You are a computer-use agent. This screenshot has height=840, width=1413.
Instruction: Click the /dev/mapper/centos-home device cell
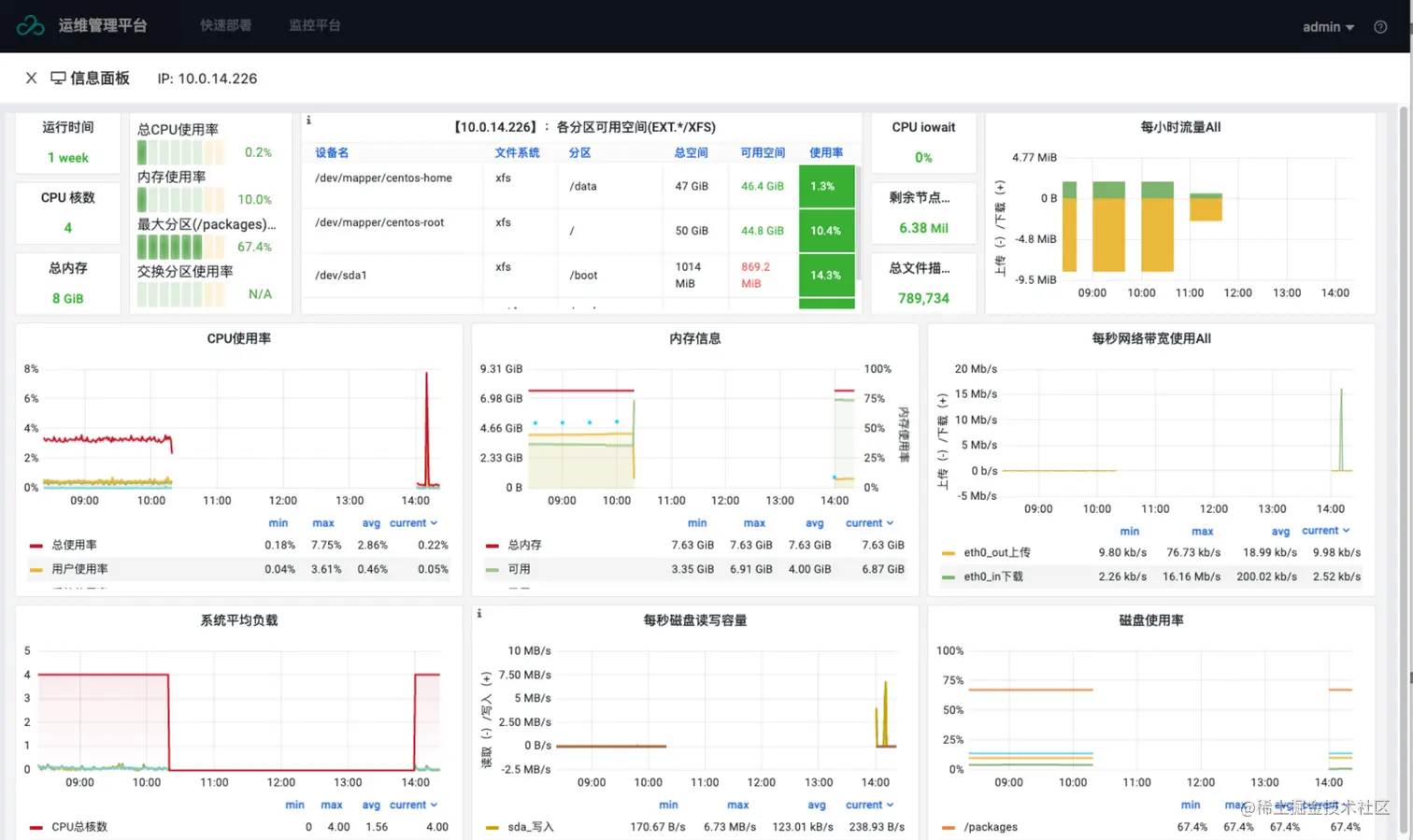[x=383, y=178]
